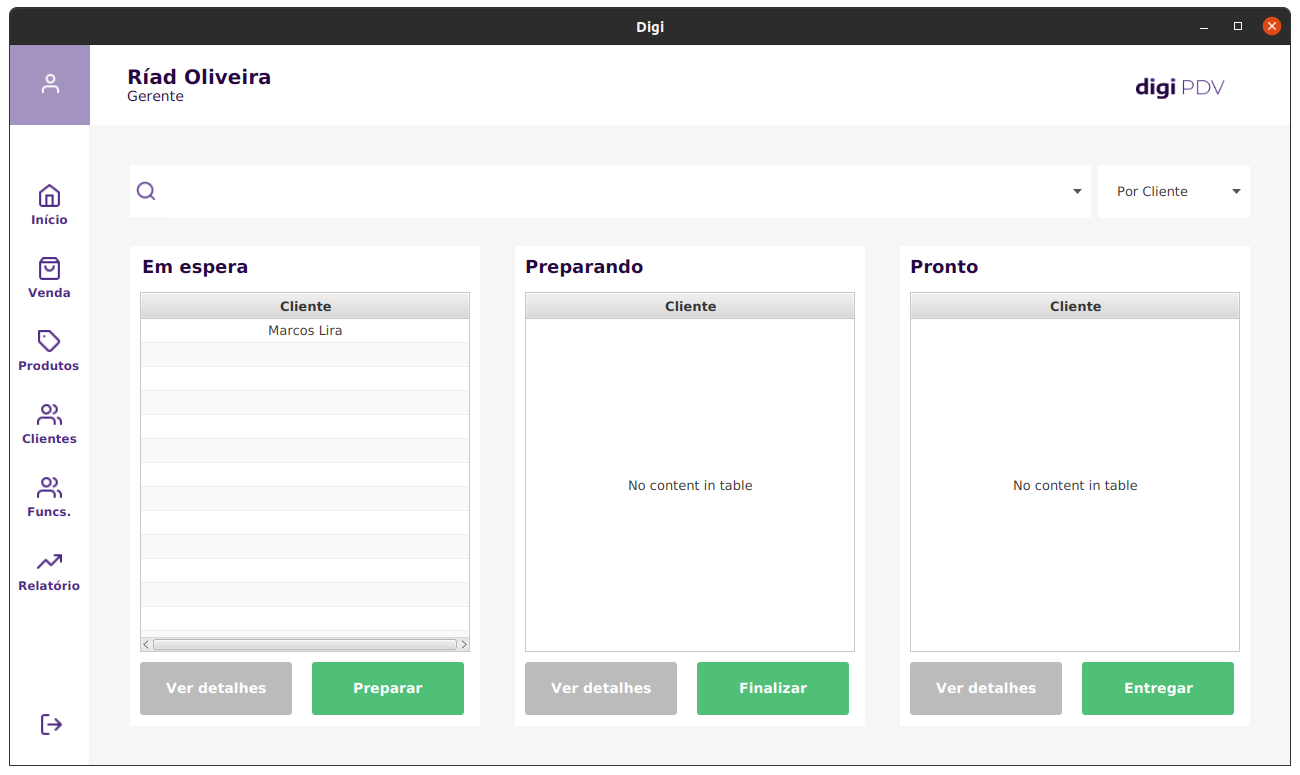Image resolution: width=1300 pixels, height=775 pixels.
Task: Open the Venda shopping bag icon
Action: (49, 269)
